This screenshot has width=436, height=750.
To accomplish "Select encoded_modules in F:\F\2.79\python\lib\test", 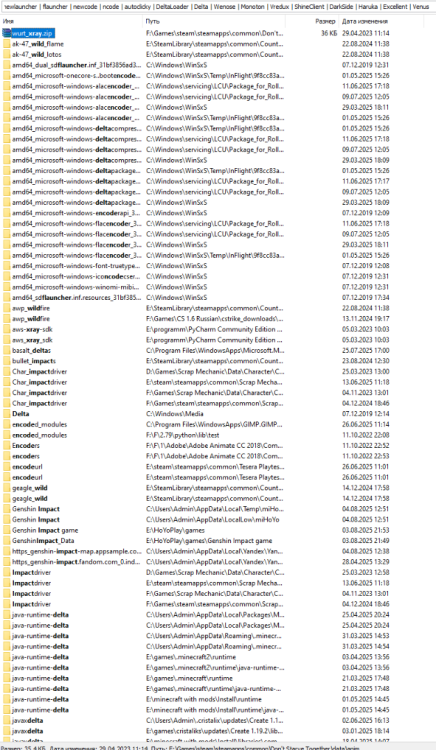I will [39, 435].
